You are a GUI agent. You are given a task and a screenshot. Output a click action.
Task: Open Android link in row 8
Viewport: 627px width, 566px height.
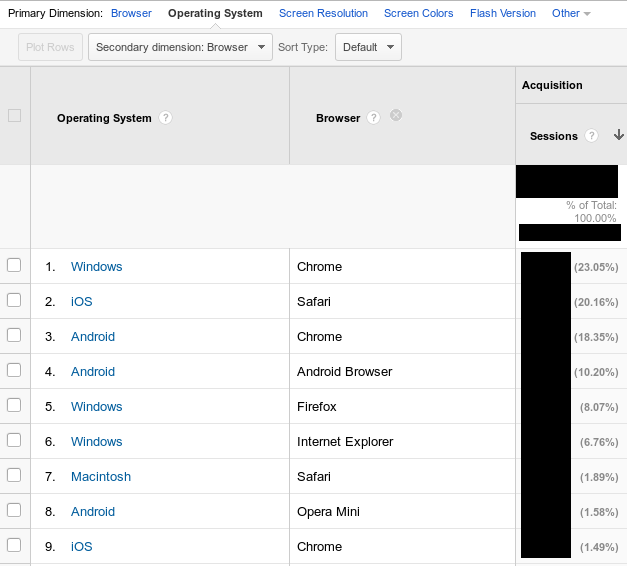click(x=93, y=512)
